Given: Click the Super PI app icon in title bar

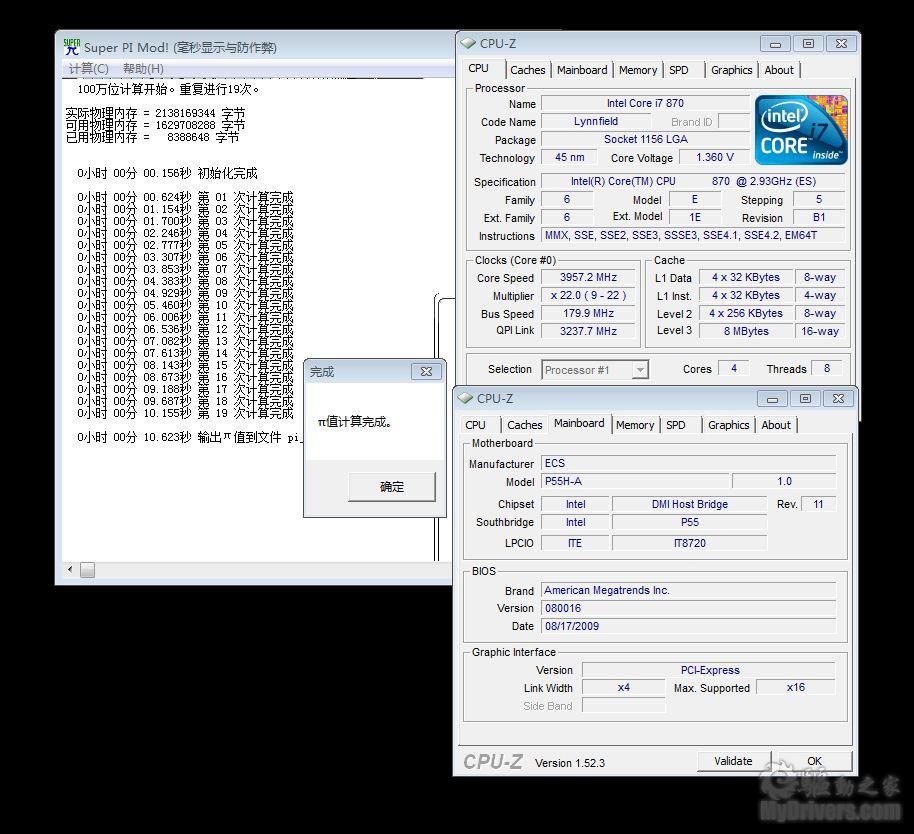Looking at the screenshot, I should point(72,47).
